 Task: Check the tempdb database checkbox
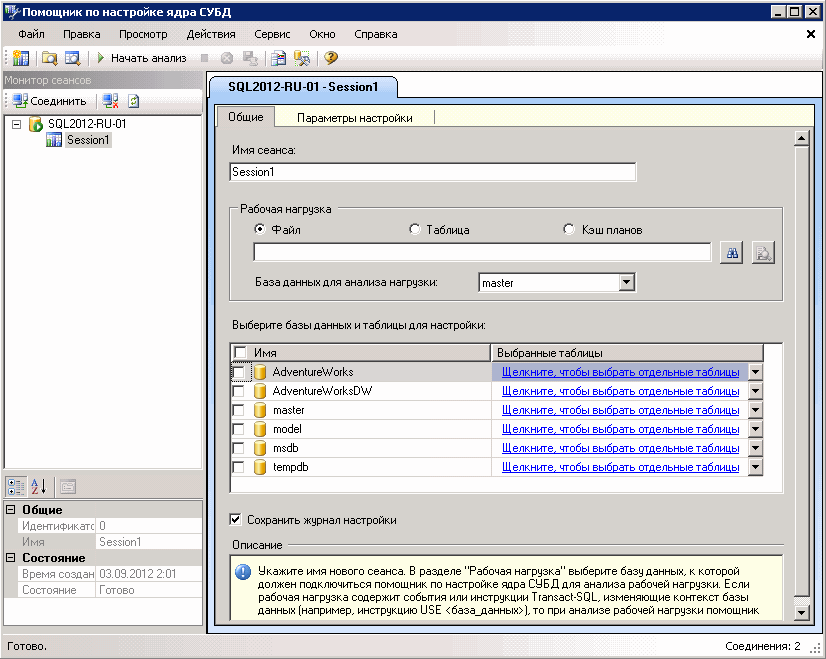click(239, 467)
